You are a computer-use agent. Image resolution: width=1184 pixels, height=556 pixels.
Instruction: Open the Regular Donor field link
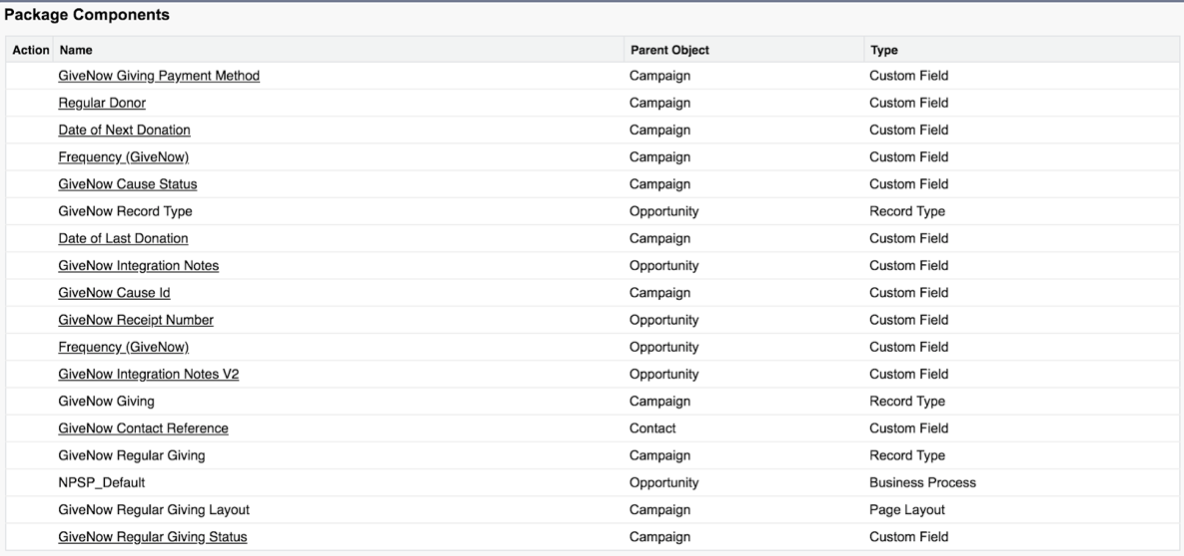tap(102, 103)
